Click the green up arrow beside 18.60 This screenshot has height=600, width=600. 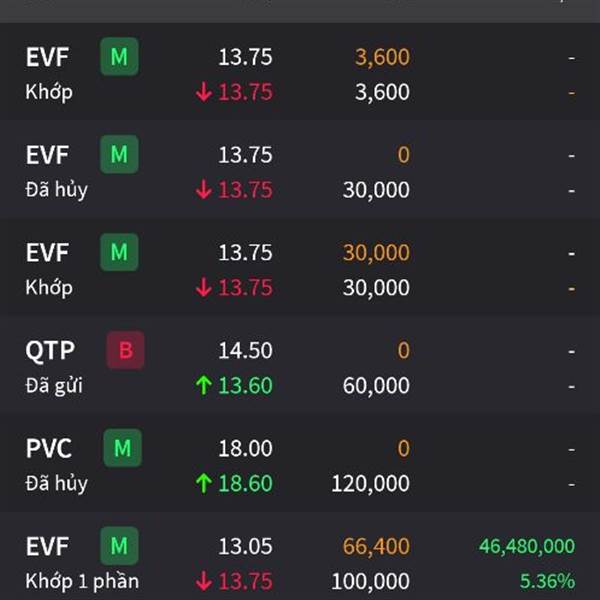click(204, 483)
